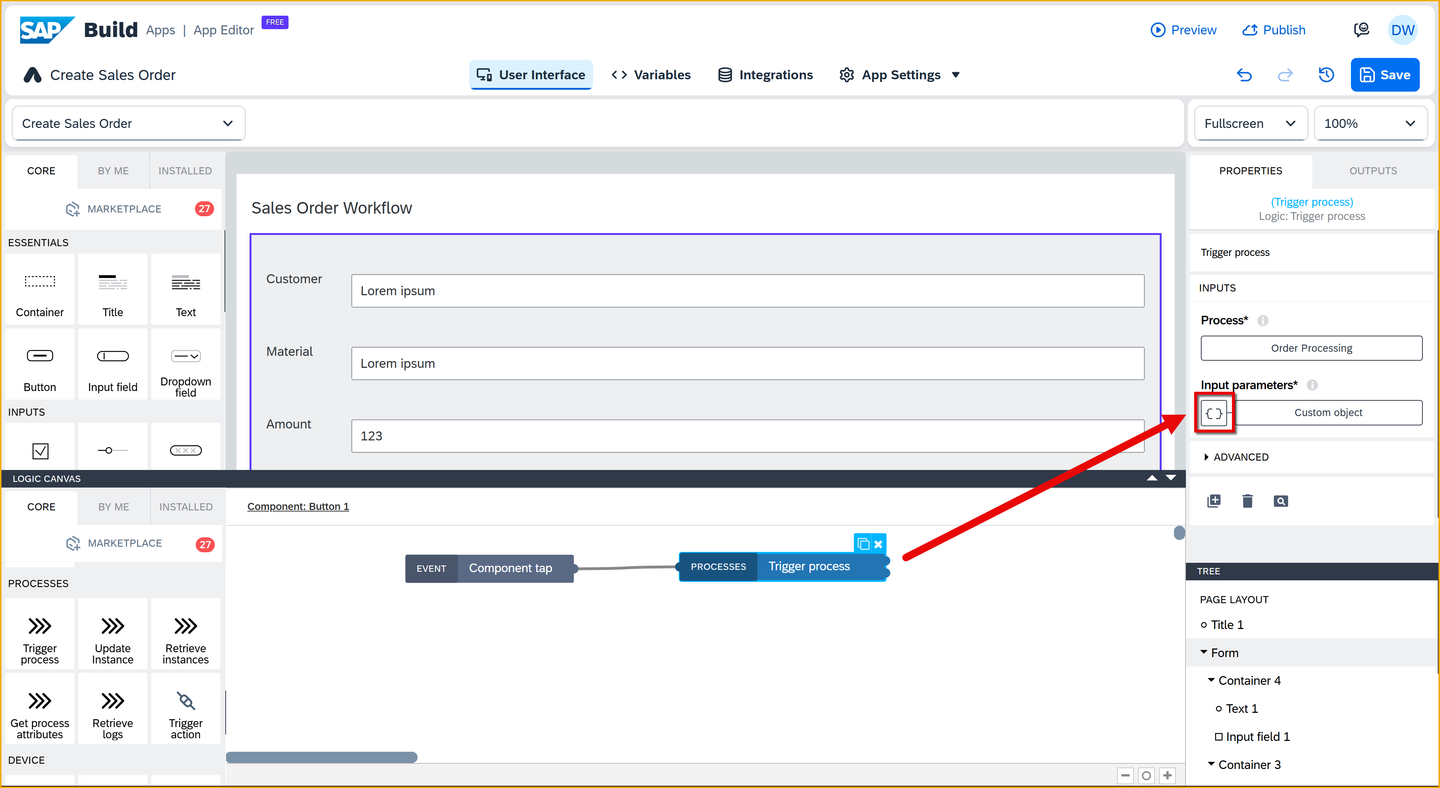Viewport: 1440px width, 788px height.
Task: Click the logic canvas horizontal scrollbar
Action: pos(322,757)
